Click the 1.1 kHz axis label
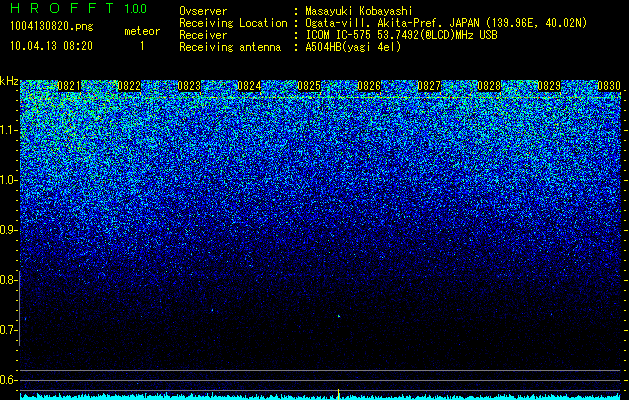629x400 pixels. (7, 130)
